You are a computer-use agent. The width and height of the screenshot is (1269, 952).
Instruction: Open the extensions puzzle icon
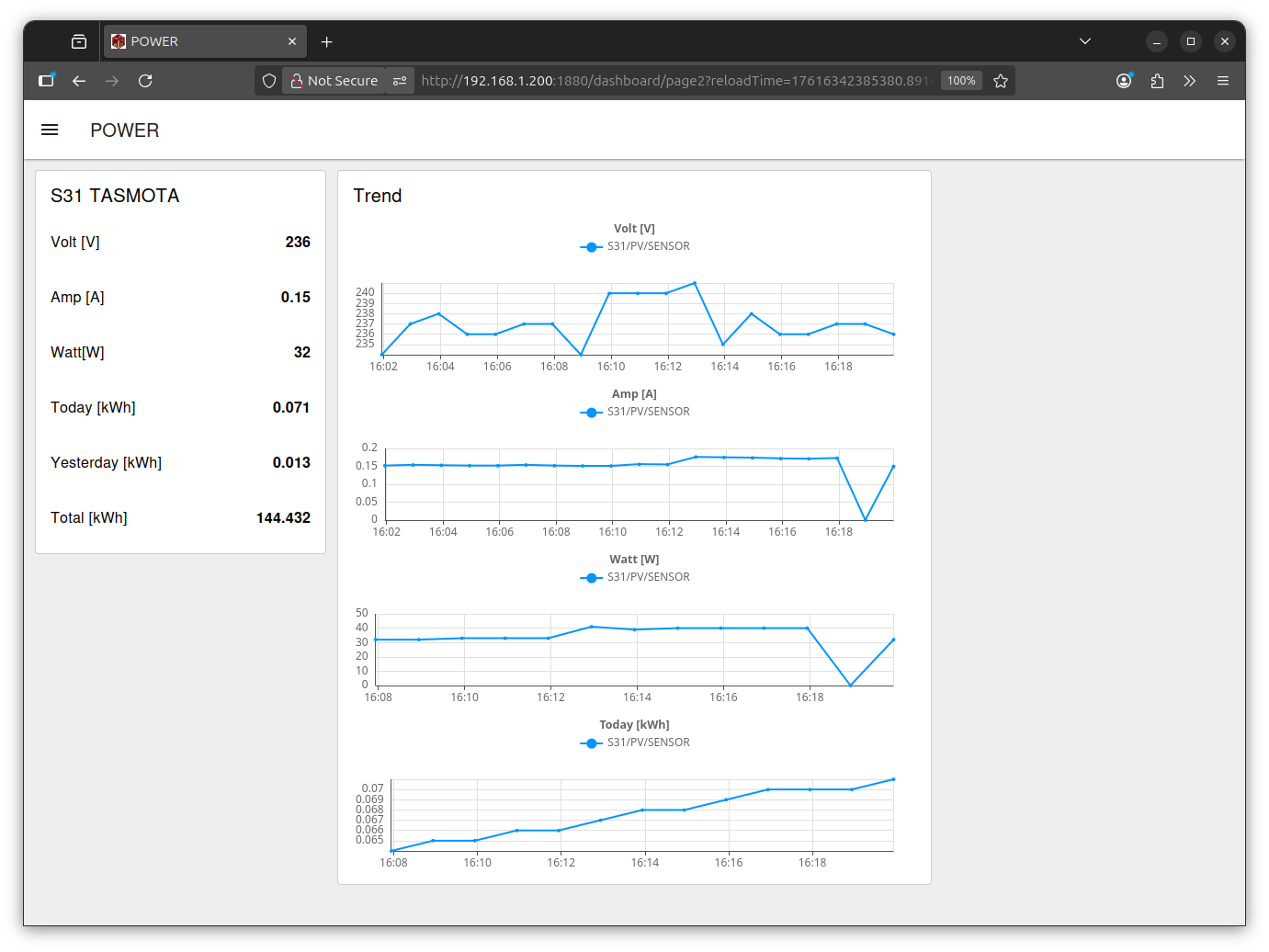click(1157, 81)
